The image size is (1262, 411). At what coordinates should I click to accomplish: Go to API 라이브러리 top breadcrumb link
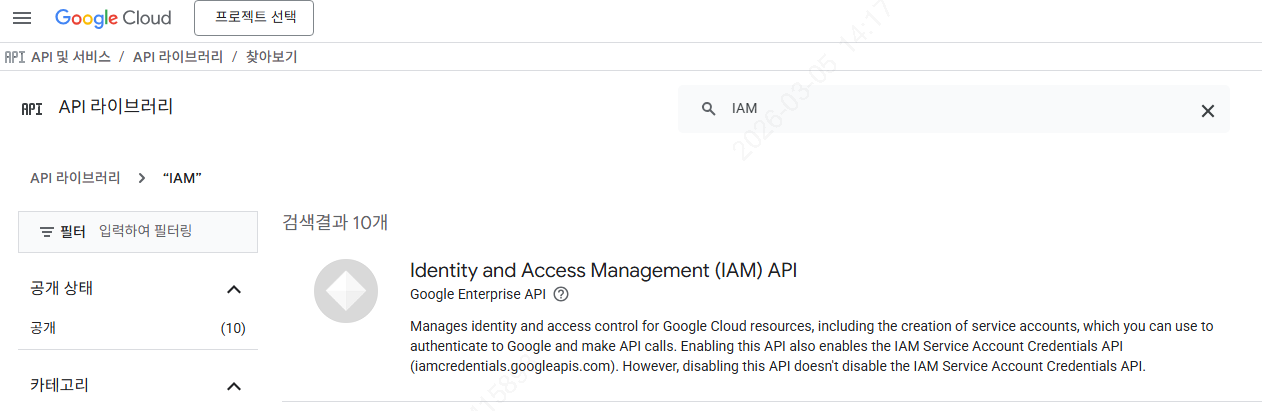178,57
